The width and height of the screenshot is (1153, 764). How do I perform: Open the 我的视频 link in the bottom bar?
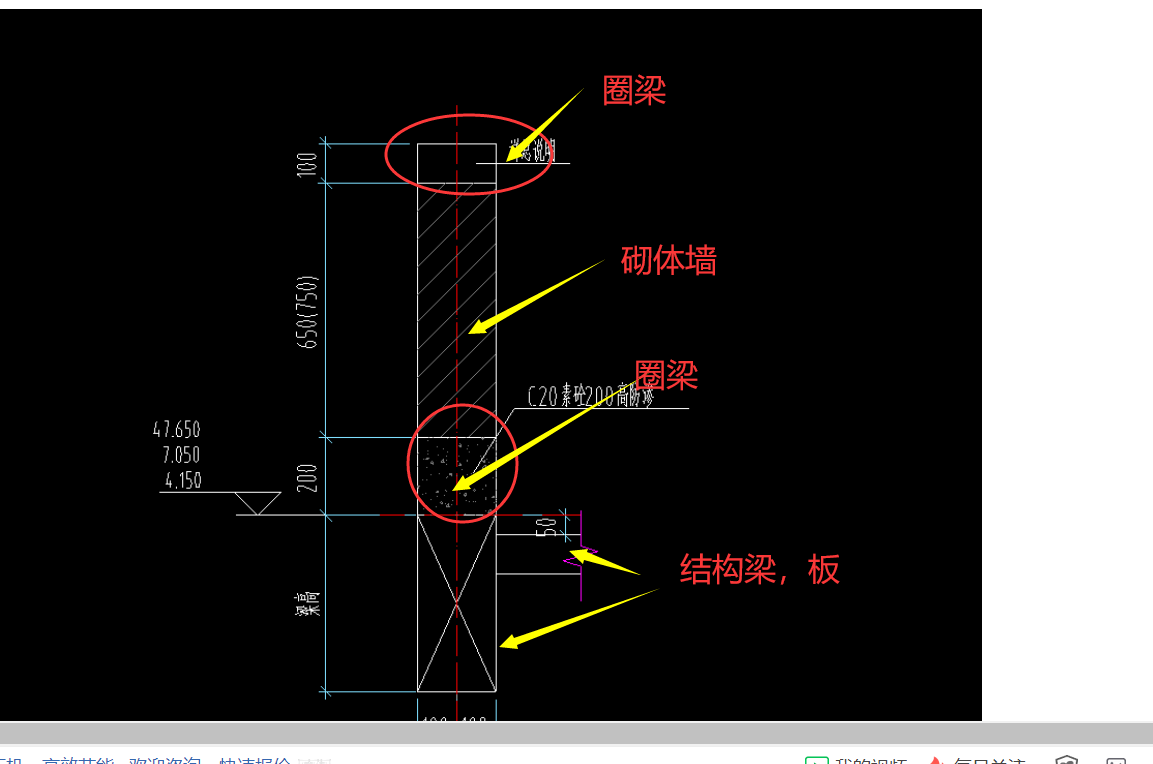pyautogui.click(x=856, y=760)
